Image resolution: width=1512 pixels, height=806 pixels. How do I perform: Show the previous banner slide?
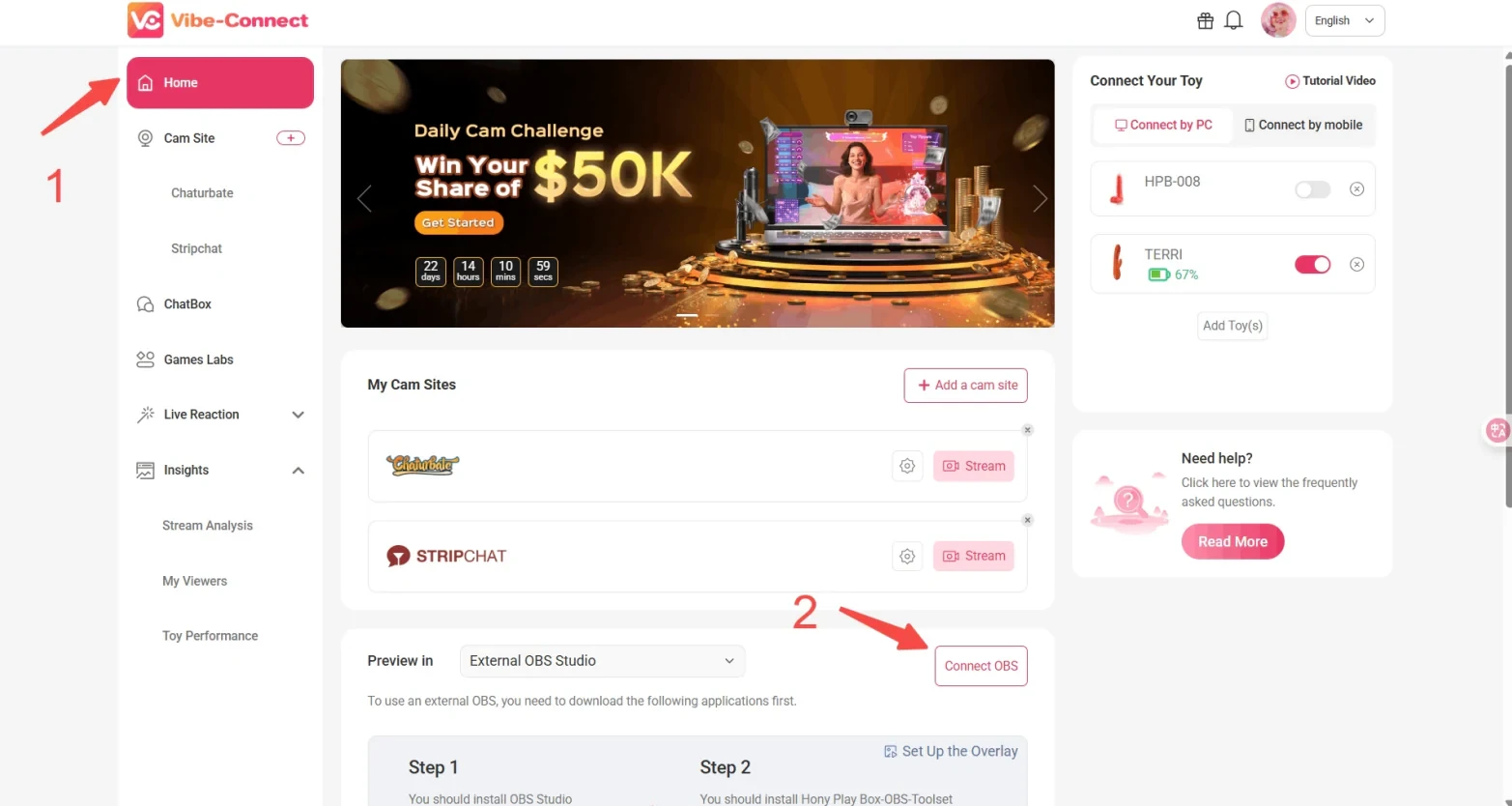coord(364,198)
